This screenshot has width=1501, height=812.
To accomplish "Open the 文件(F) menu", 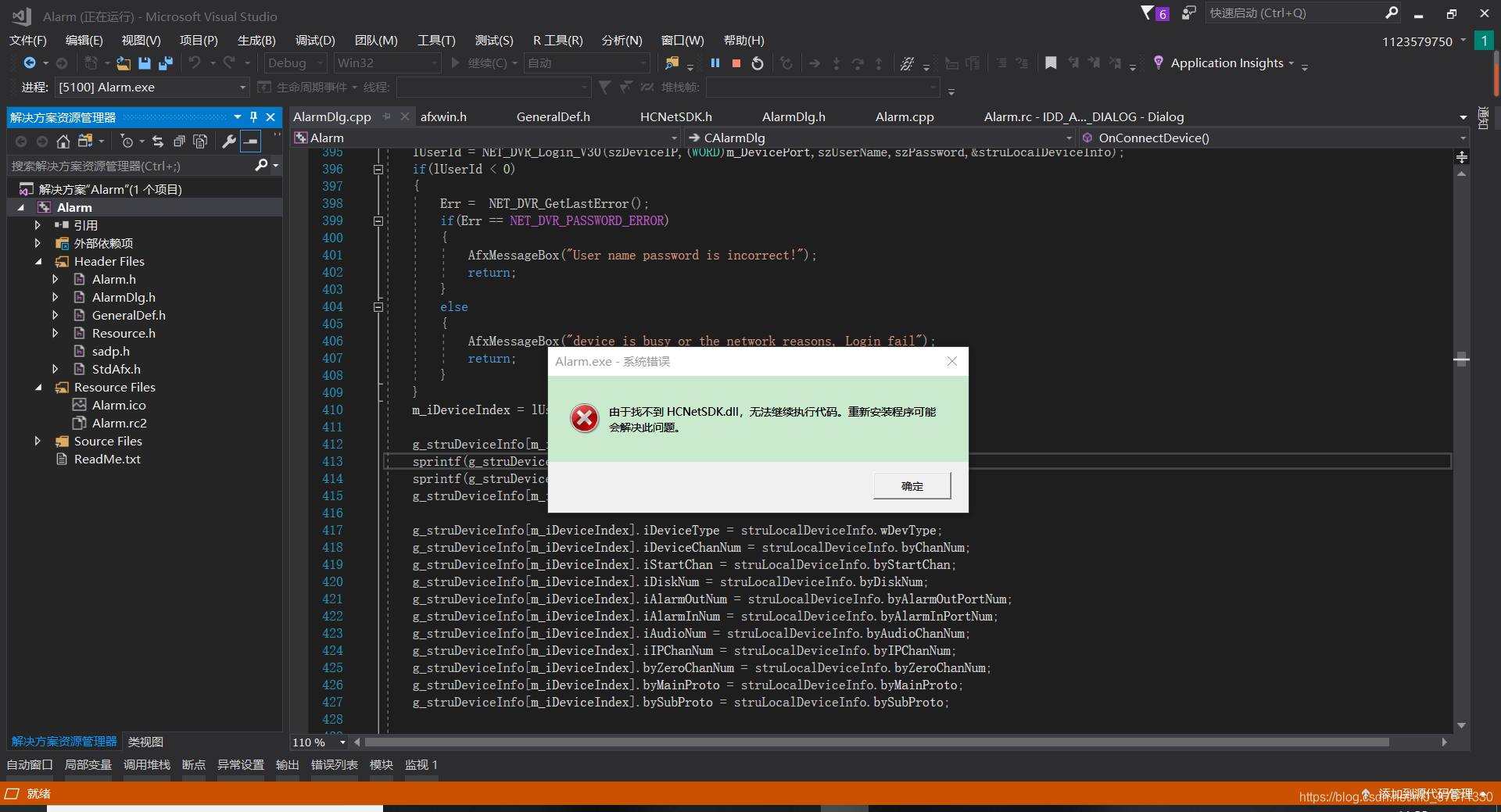I will 28,40.
